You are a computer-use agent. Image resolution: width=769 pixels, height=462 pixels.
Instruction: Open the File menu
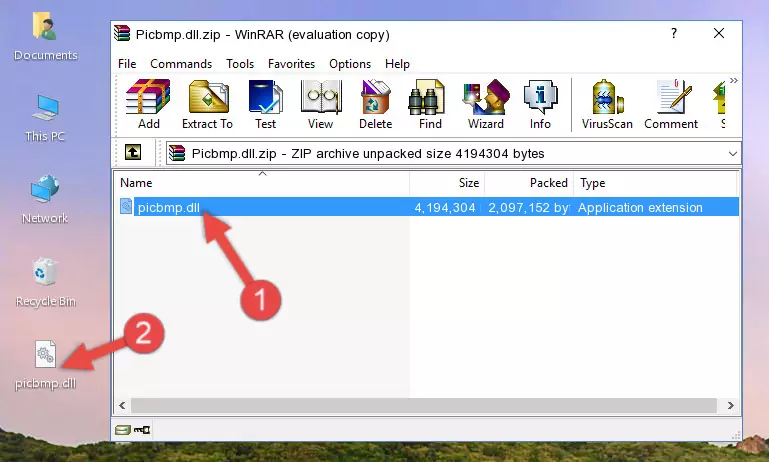tap(127, 64)
